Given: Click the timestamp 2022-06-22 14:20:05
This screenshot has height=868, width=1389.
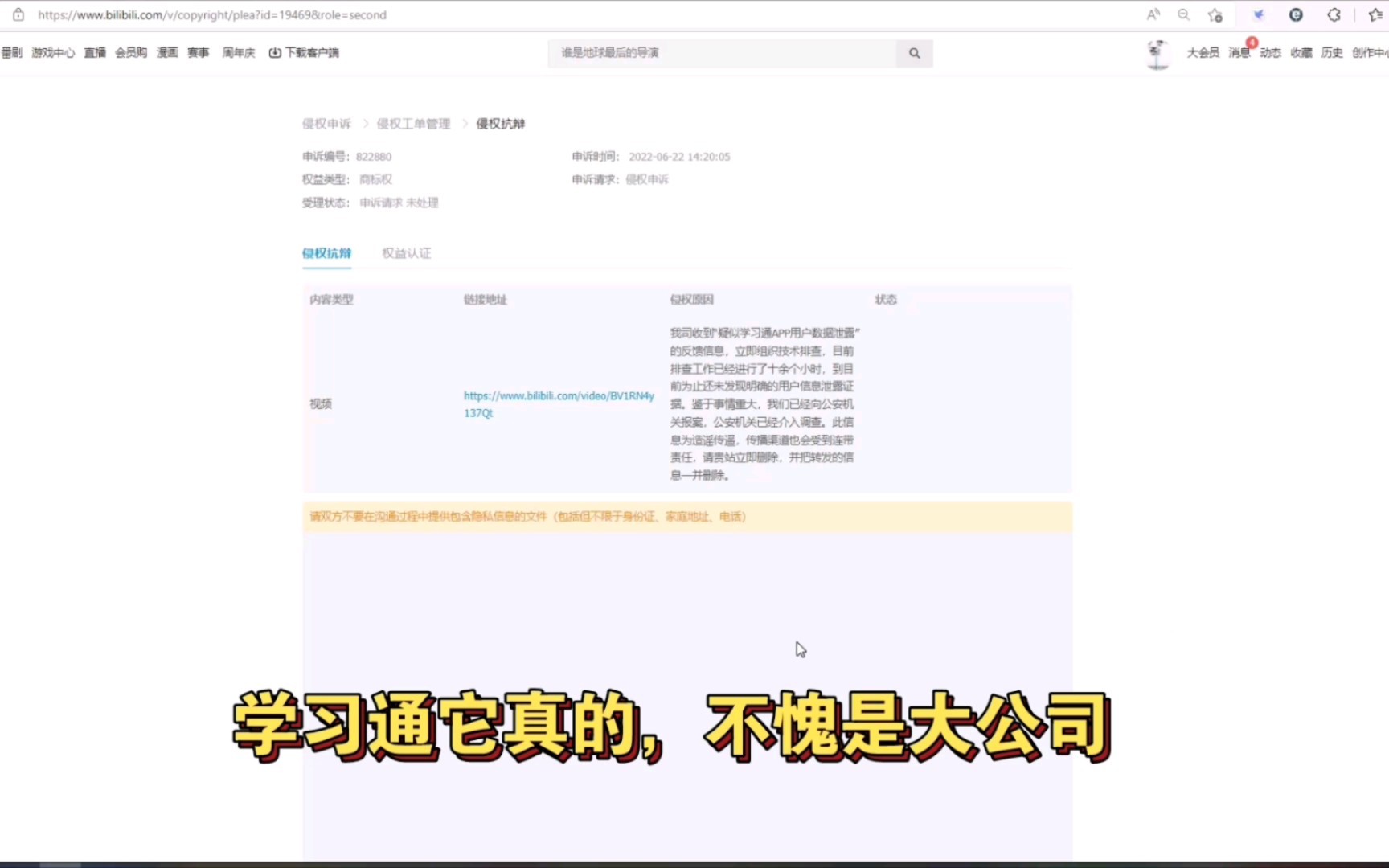Looking at the screenshot, I should click(679, 157).
